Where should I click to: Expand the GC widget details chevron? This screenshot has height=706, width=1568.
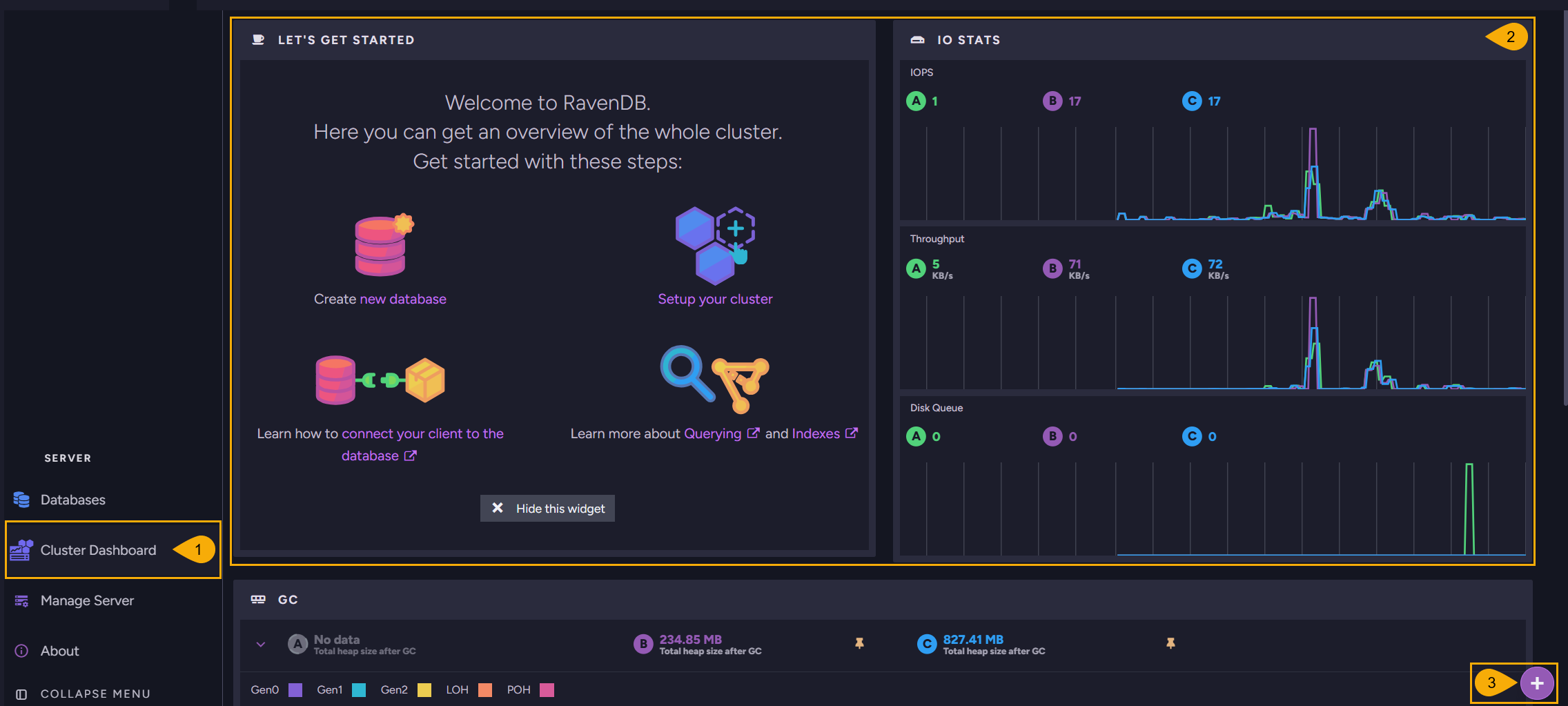point(260,645)
